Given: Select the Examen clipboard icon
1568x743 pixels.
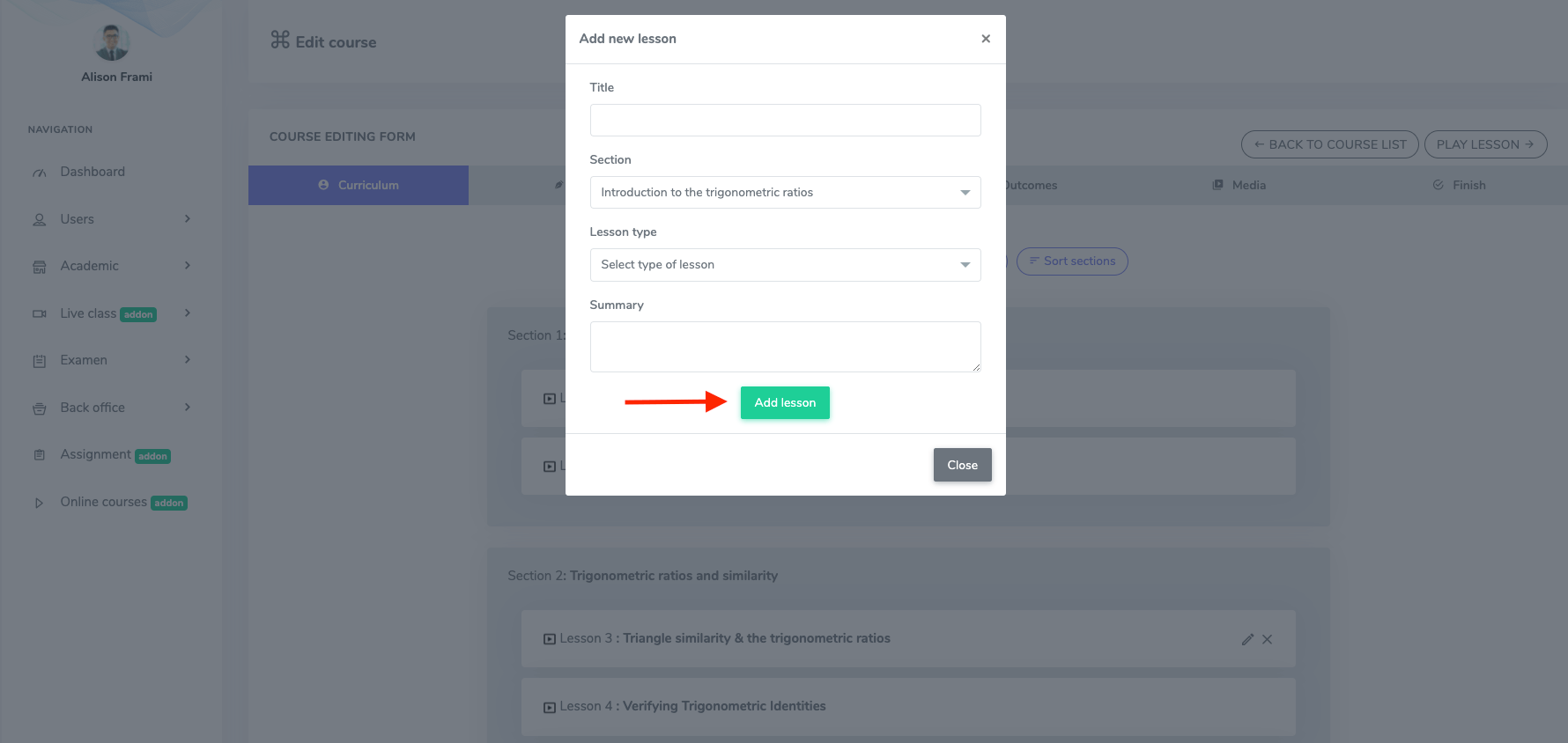Looking at the screenshot, I should [x=39, y=359].
